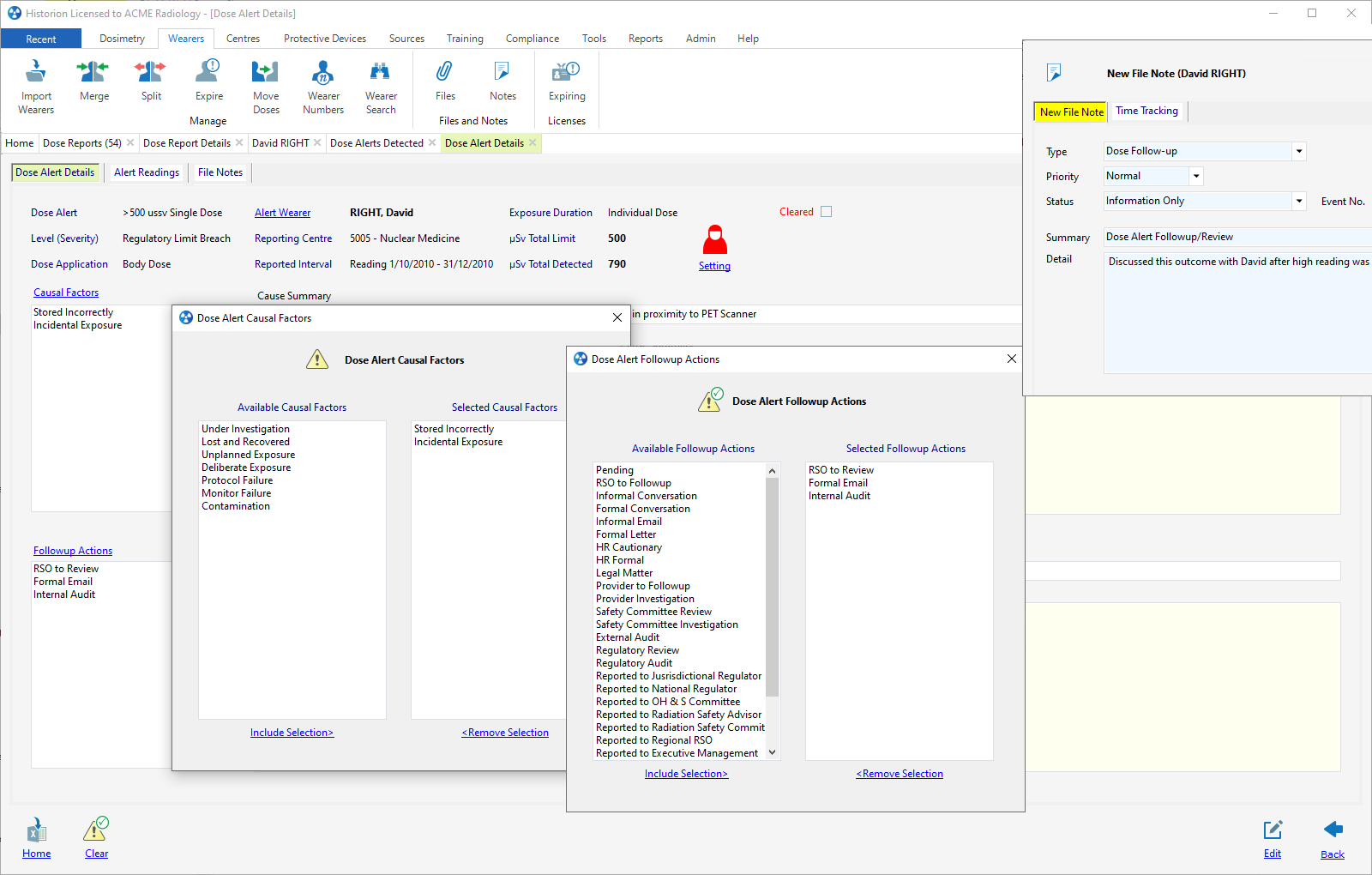Open Wearer Search from the ribbon
The height and width of the screenshot is (875, 1372).
381,71
